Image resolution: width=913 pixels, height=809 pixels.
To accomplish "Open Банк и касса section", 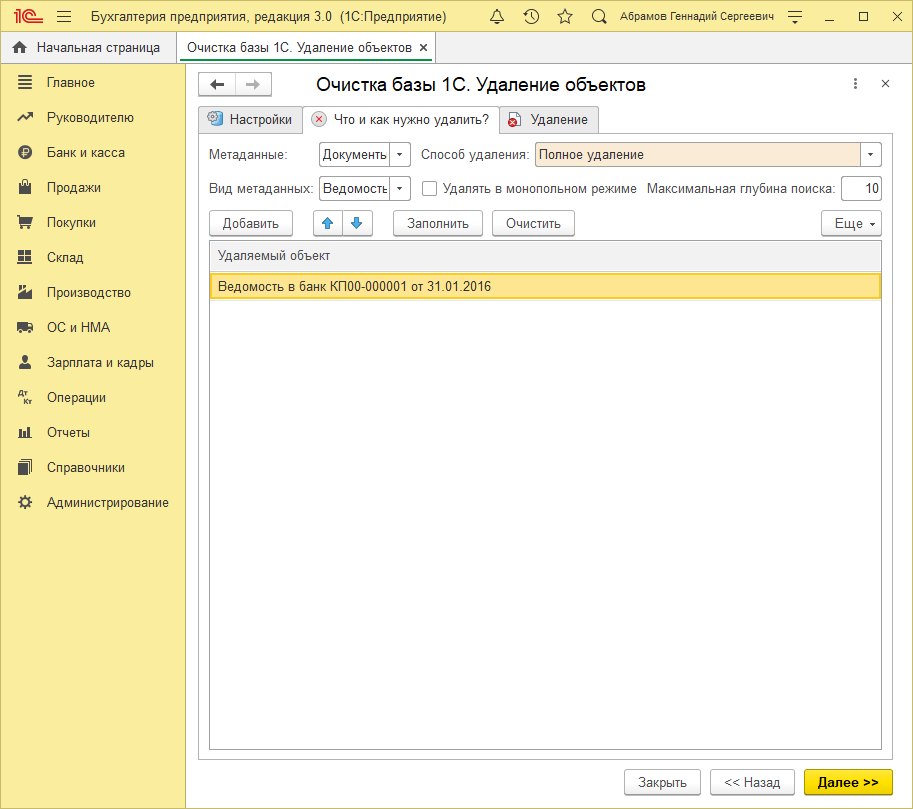I will 86,153.
